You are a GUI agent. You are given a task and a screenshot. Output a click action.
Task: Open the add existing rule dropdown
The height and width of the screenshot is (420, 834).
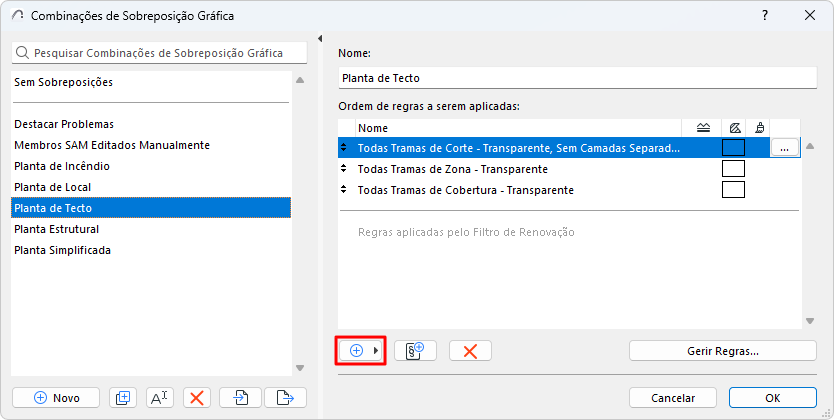(x=362, y=351)
